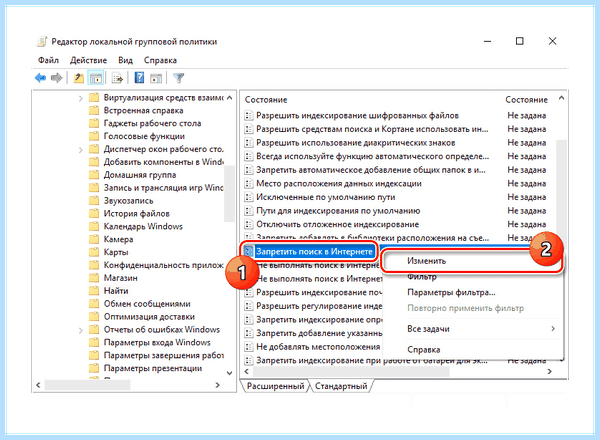
Task: Open the Вид menu
Action: click(125, 60)
